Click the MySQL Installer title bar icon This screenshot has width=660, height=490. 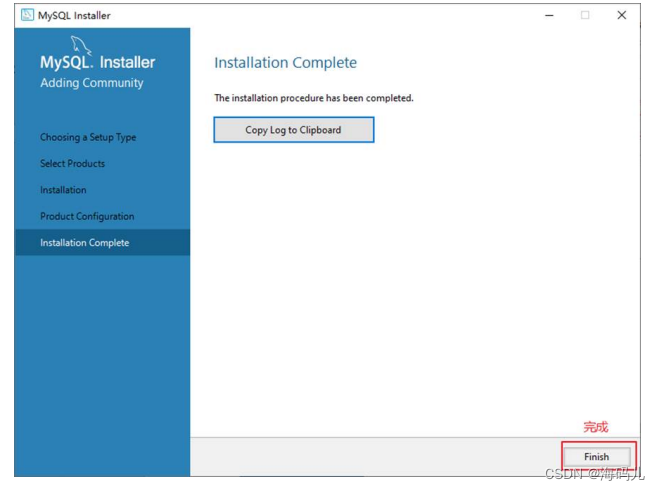pyautogui.click(x=27, y=15)
